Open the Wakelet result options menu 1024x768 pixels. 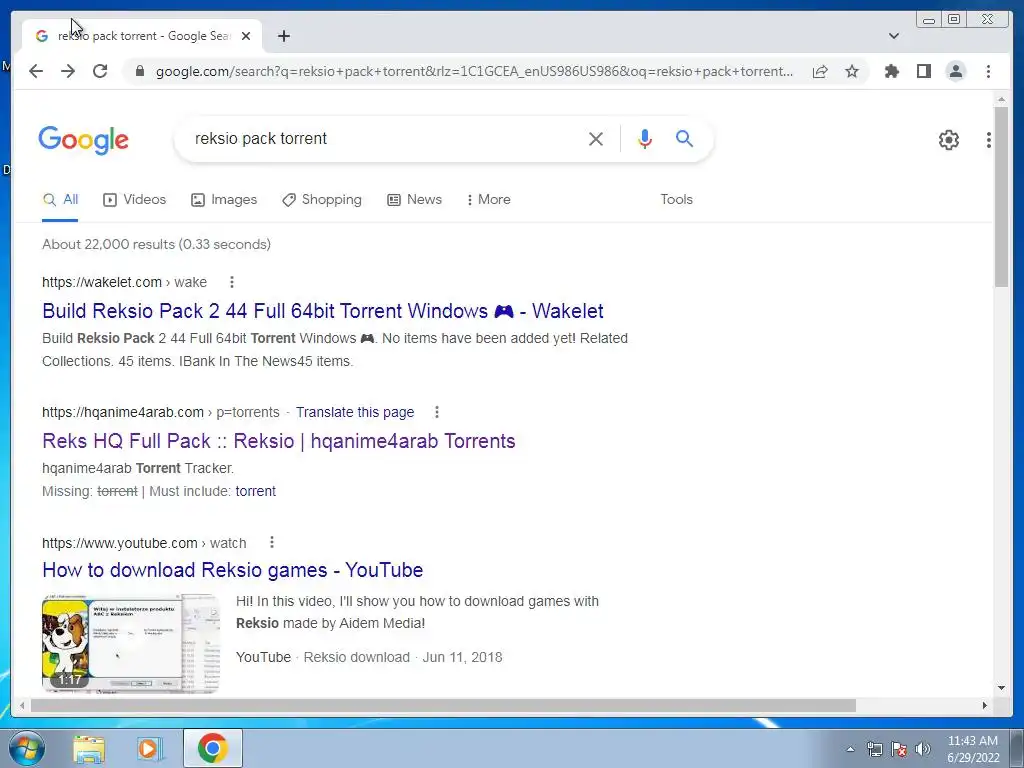pyautogui.click(x=232, y=282)
